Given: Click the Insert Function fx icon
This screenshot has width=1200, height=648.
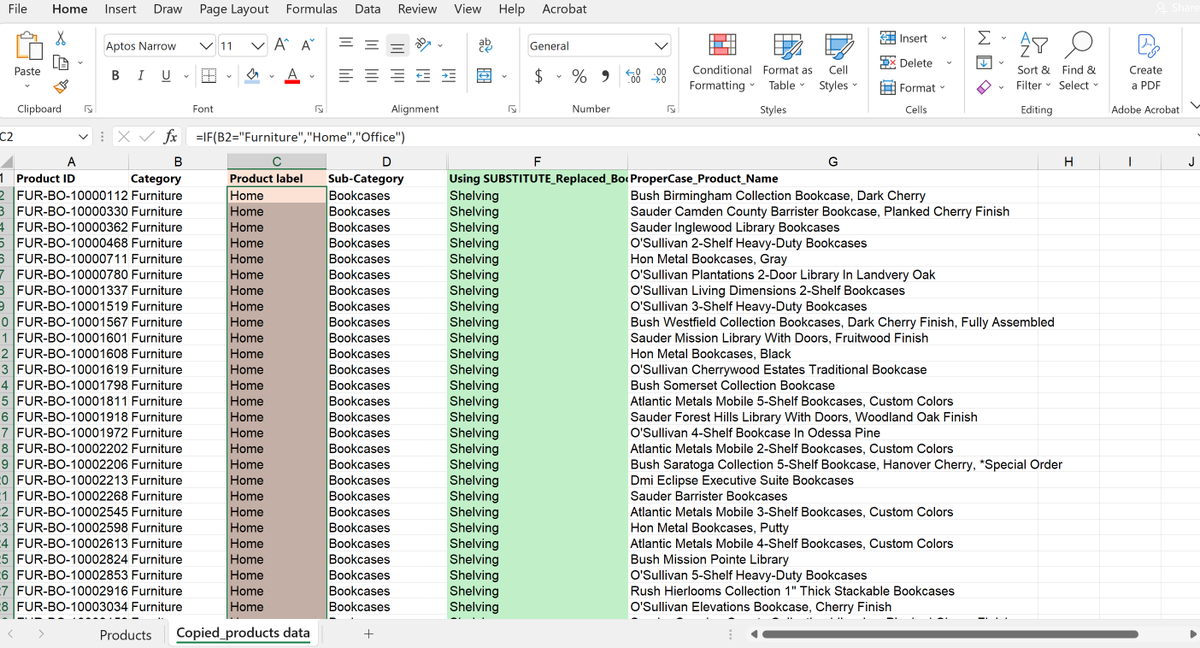Looking at the screenshot, I should [172, 137].
